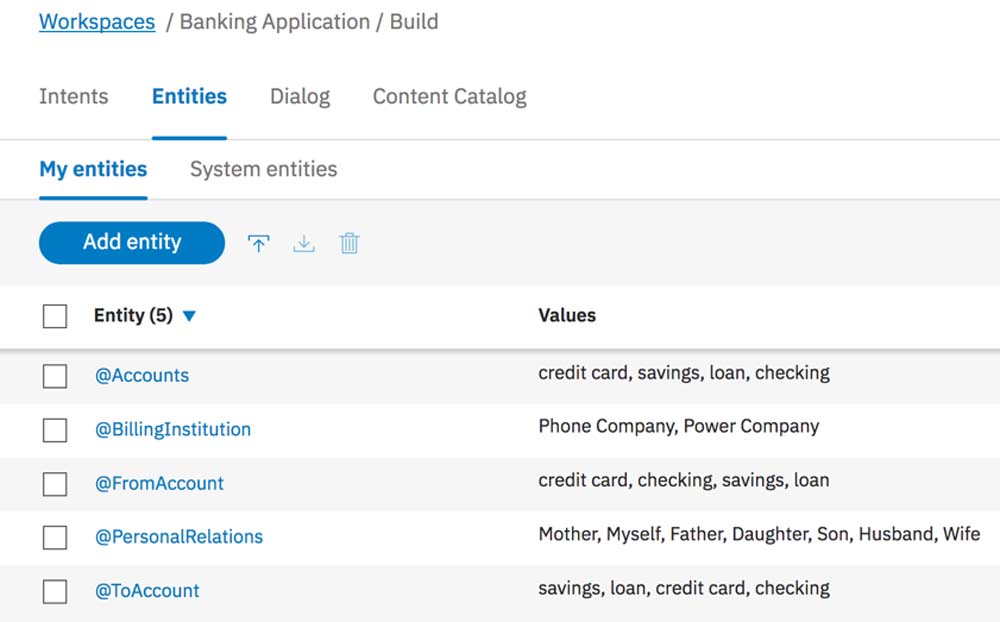Toggle the Entity column sort arrow
The width and height of the screenshot is (1000, 622).
pos(190,316)
